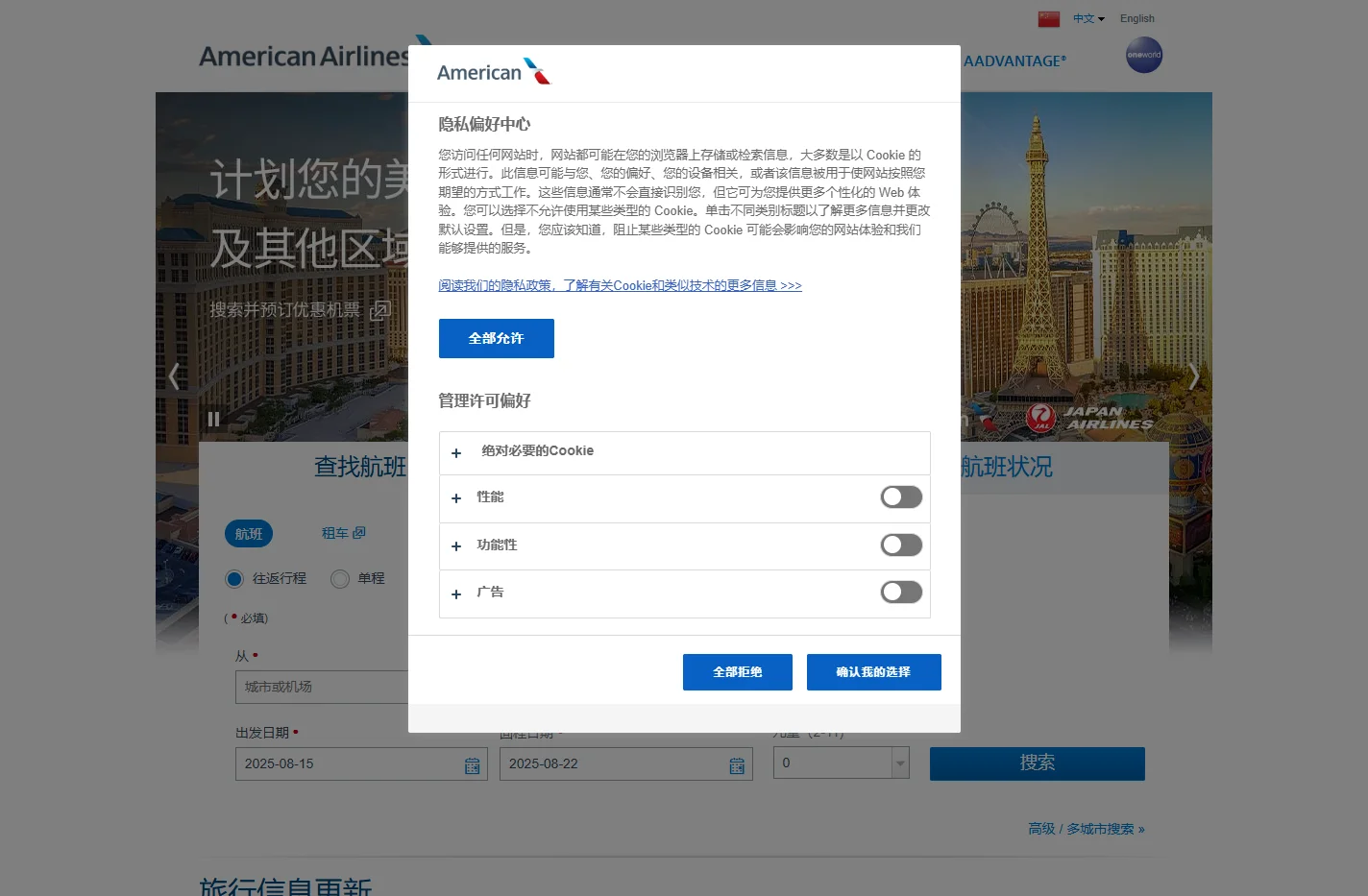
Task: Click the 2025-08-15 departure date field
Action: tap(361, 763)
